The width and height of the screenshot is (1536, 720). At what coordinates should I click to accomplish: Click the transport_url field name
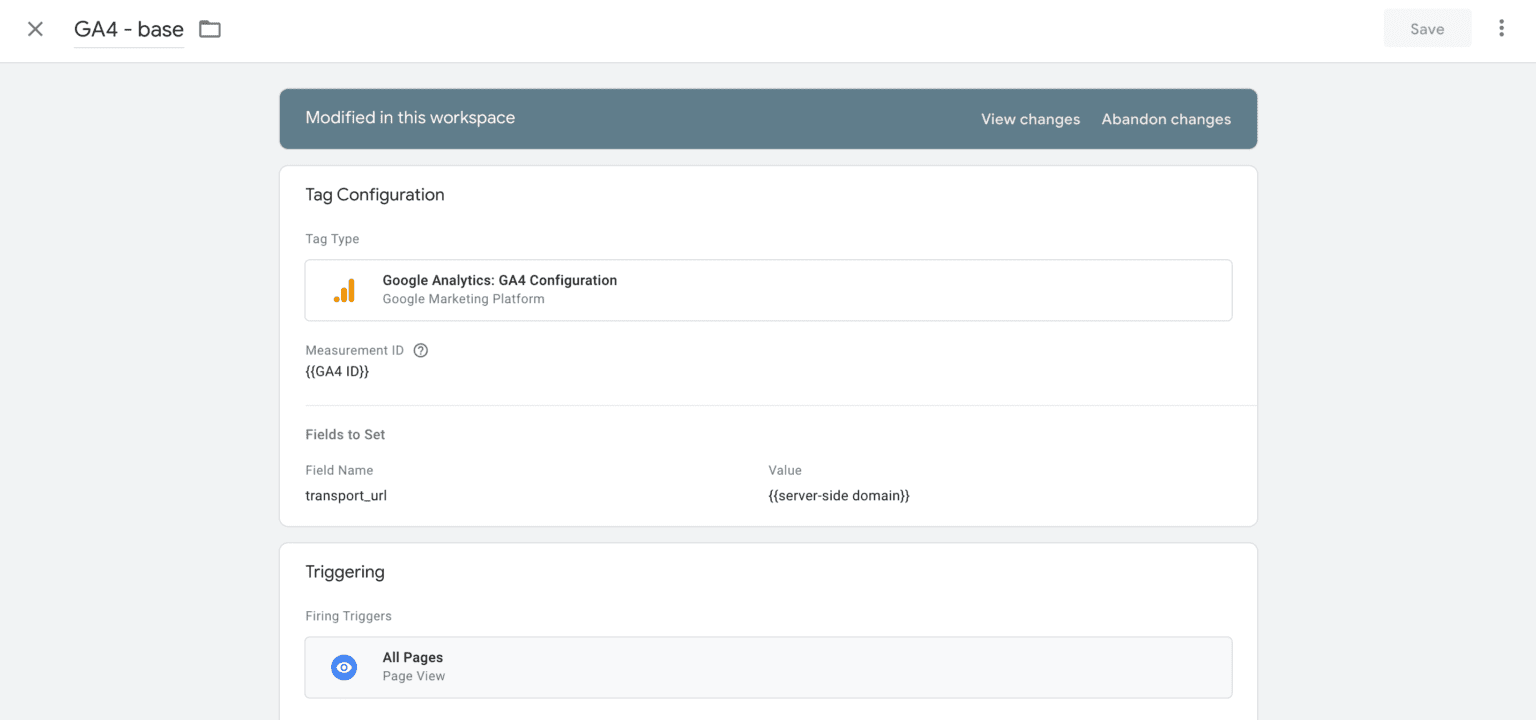click(346, 495)
